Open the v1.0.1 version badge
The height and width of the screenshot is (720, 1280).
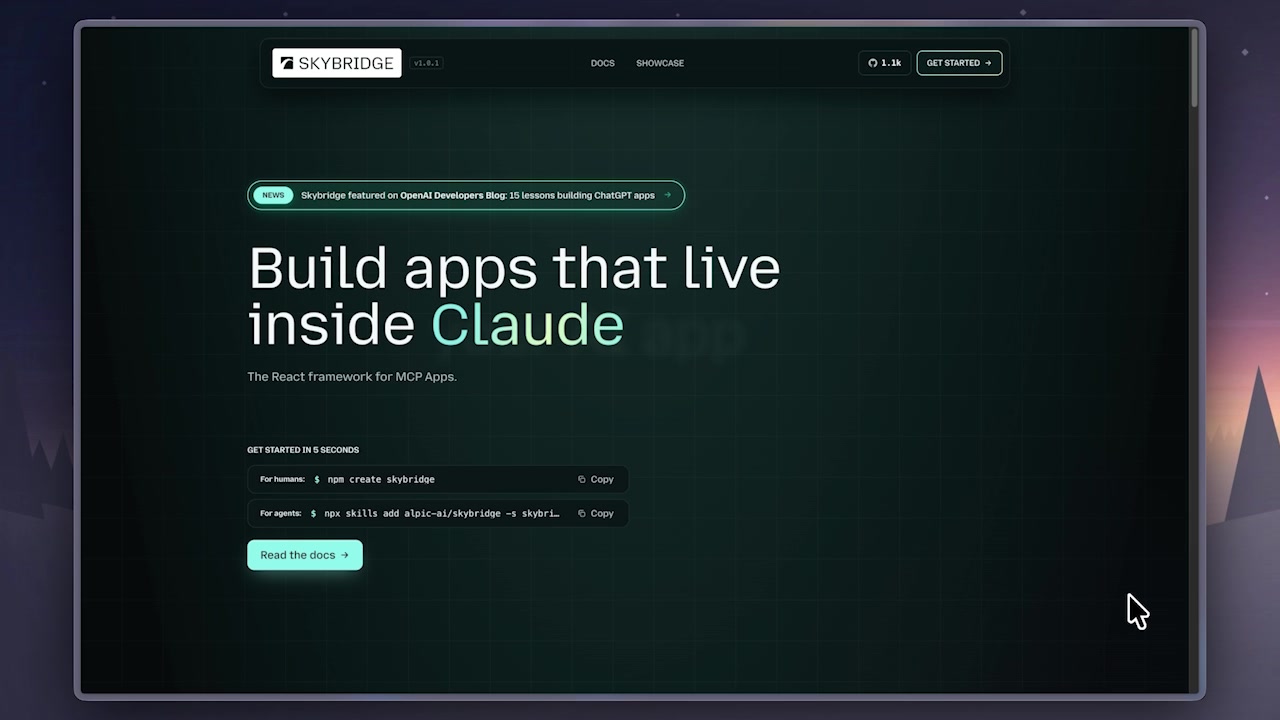tap(427, 63)
